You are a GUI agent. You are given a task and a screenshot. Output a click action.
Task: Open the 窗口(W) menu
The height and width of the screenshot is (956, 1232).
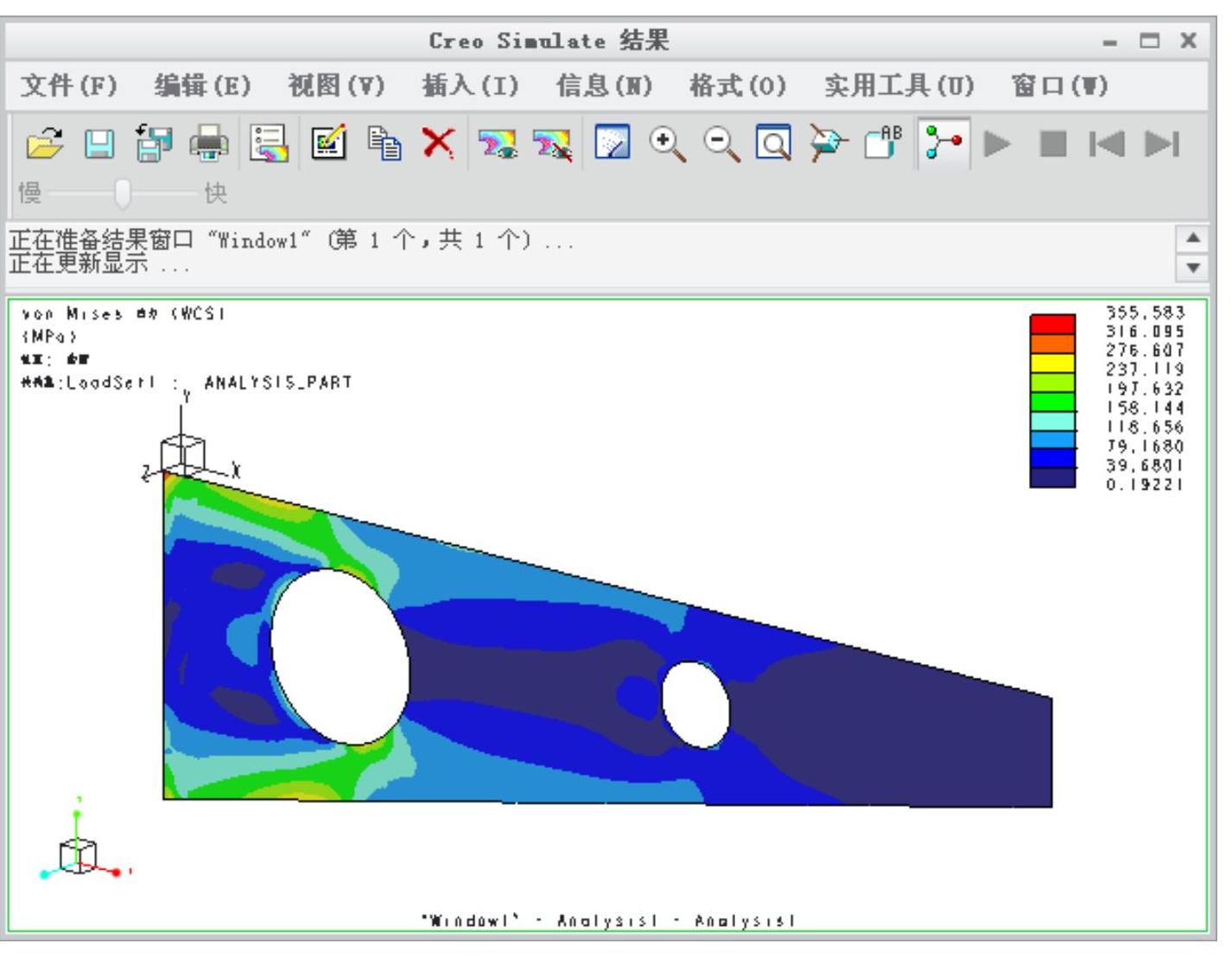1059,86
